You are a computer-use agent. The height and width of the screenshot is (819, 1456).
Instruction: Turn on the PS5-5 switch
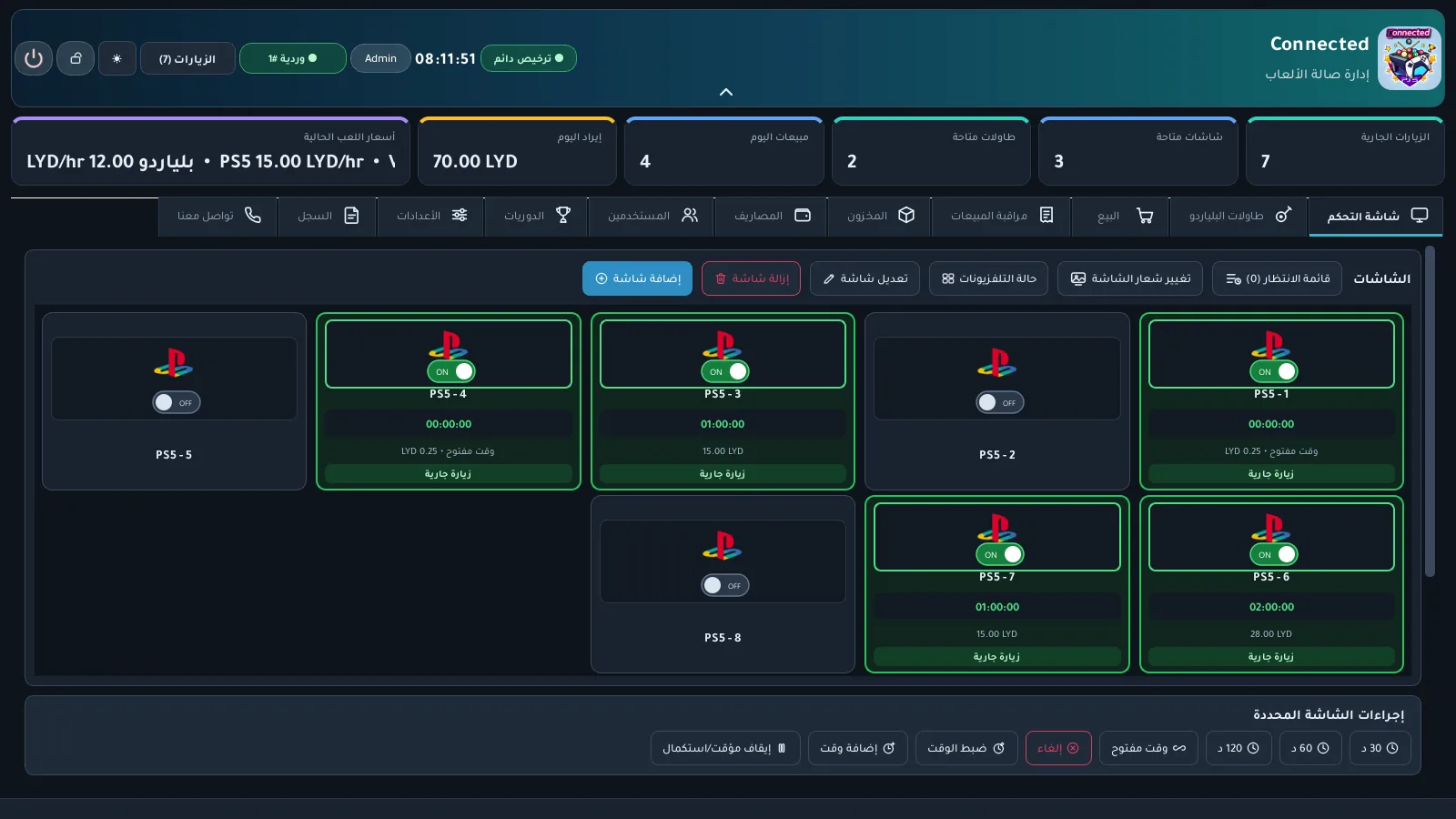[177, 402]
